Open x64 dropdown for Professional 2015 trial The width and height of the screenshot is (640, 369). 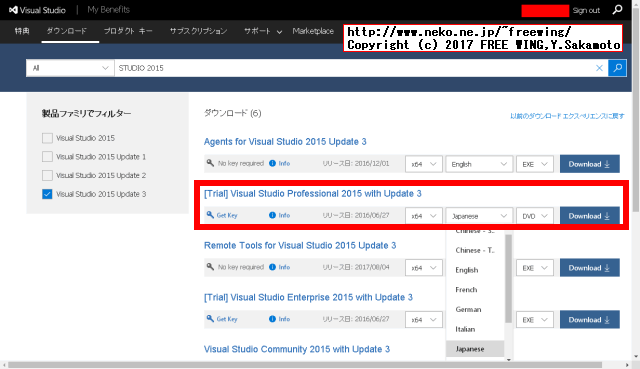[x=424, y=216]
